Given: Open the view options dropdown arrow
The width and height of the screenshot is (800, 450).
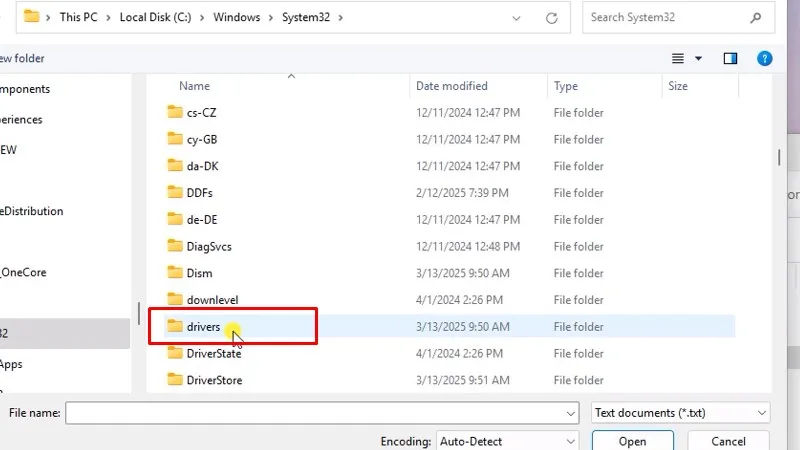Looking at the screenshot, I should (698, 58).
